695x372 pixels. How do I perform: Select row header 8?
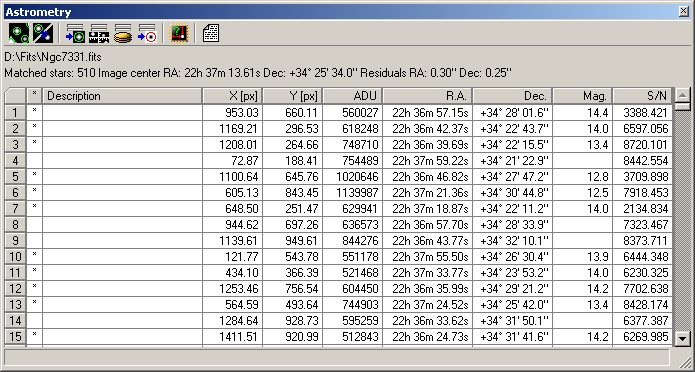click(x=16, y=224)
